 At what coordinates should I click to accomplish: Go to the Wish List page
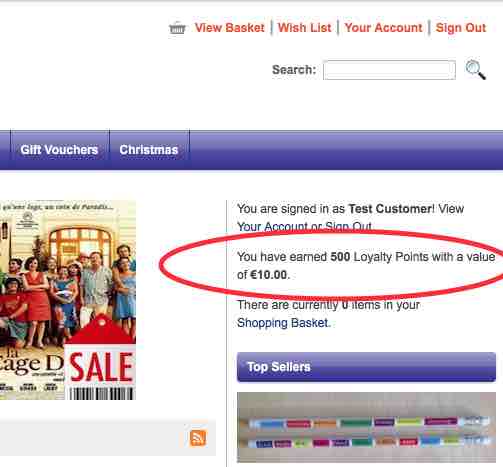(305, 28)
